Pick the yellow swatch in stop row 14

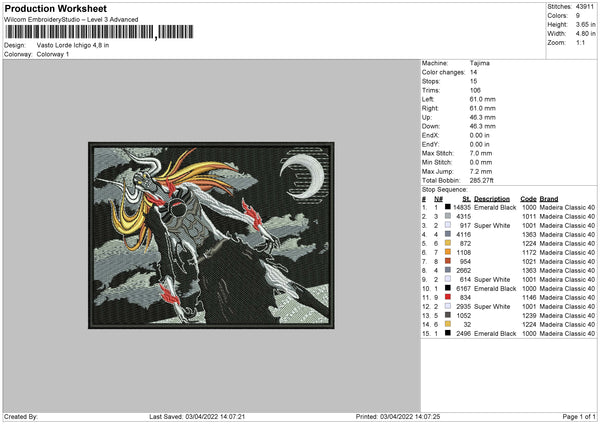coord(448,324)
